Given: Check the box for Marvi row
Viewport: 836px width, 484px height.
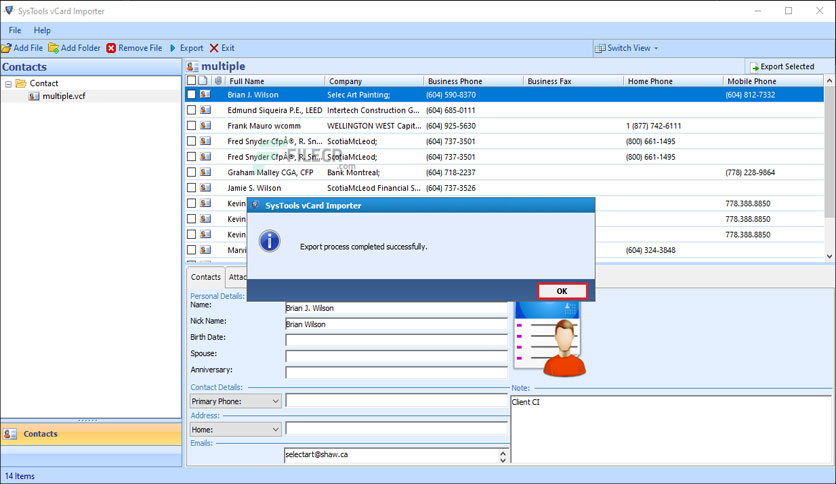Looking at the screenshot, I should point(191,249).
